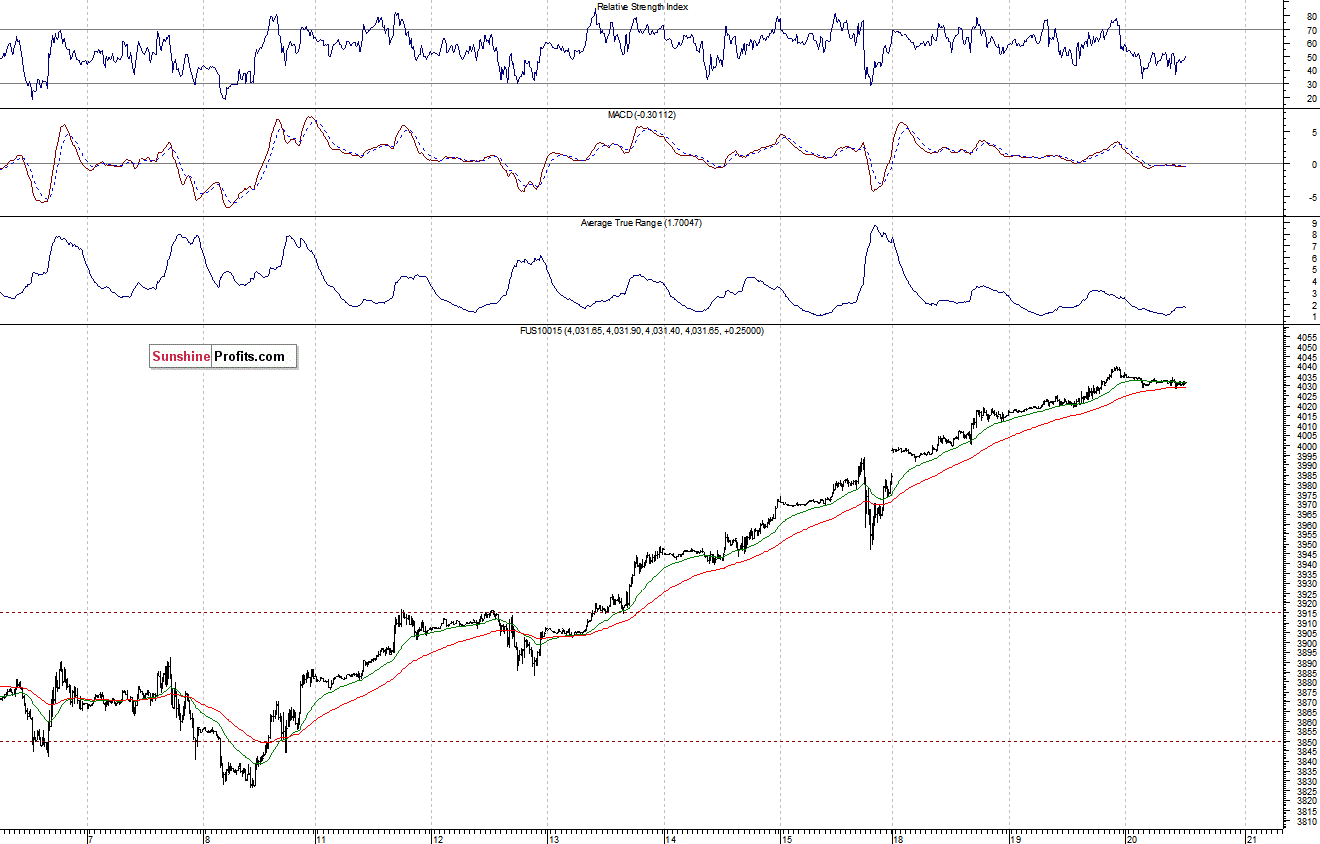Select the 1 label on ATR axis
1320x844 pixels.
click(x=1314, y=317)
